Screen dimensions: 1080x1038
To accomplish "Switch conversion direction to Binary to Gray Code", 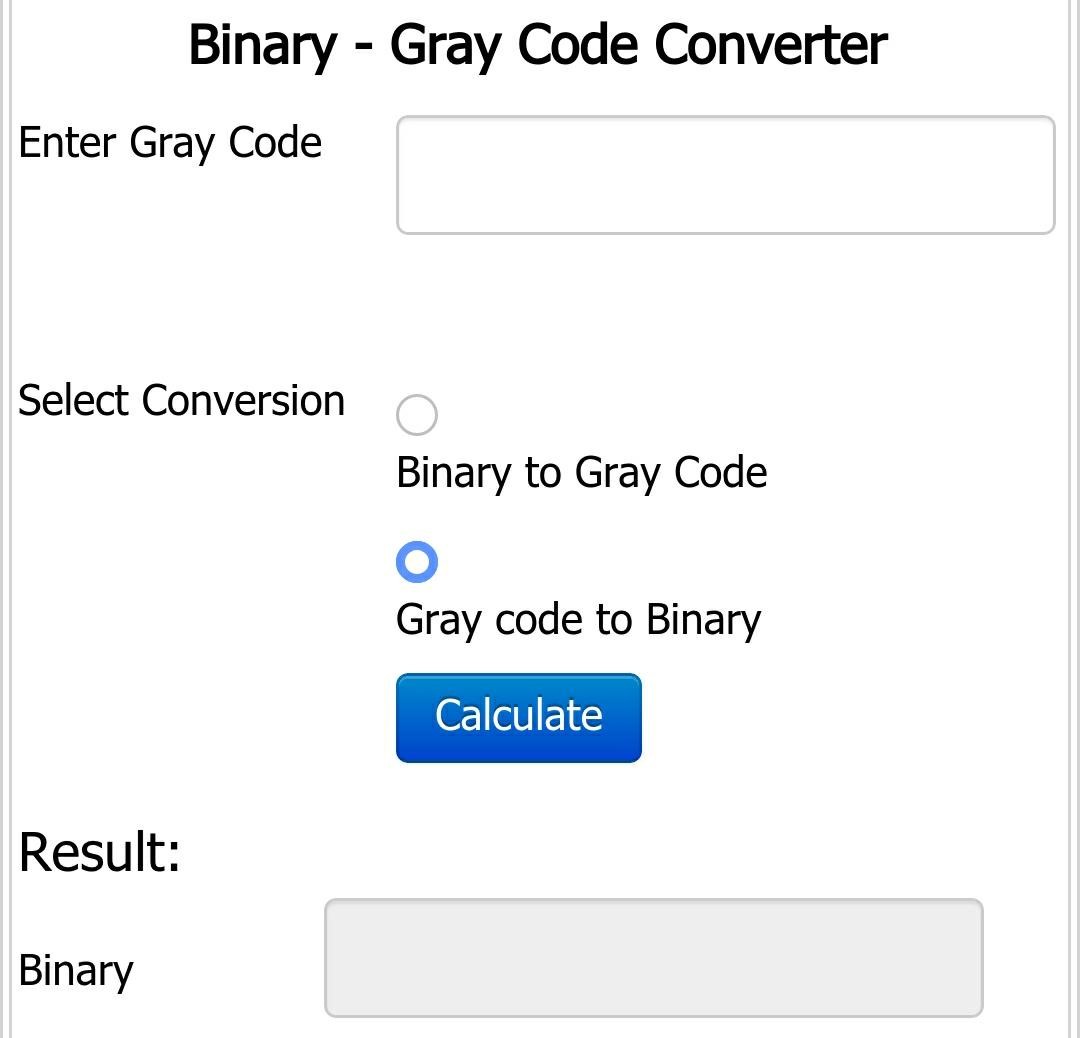I will click(418, 414).
